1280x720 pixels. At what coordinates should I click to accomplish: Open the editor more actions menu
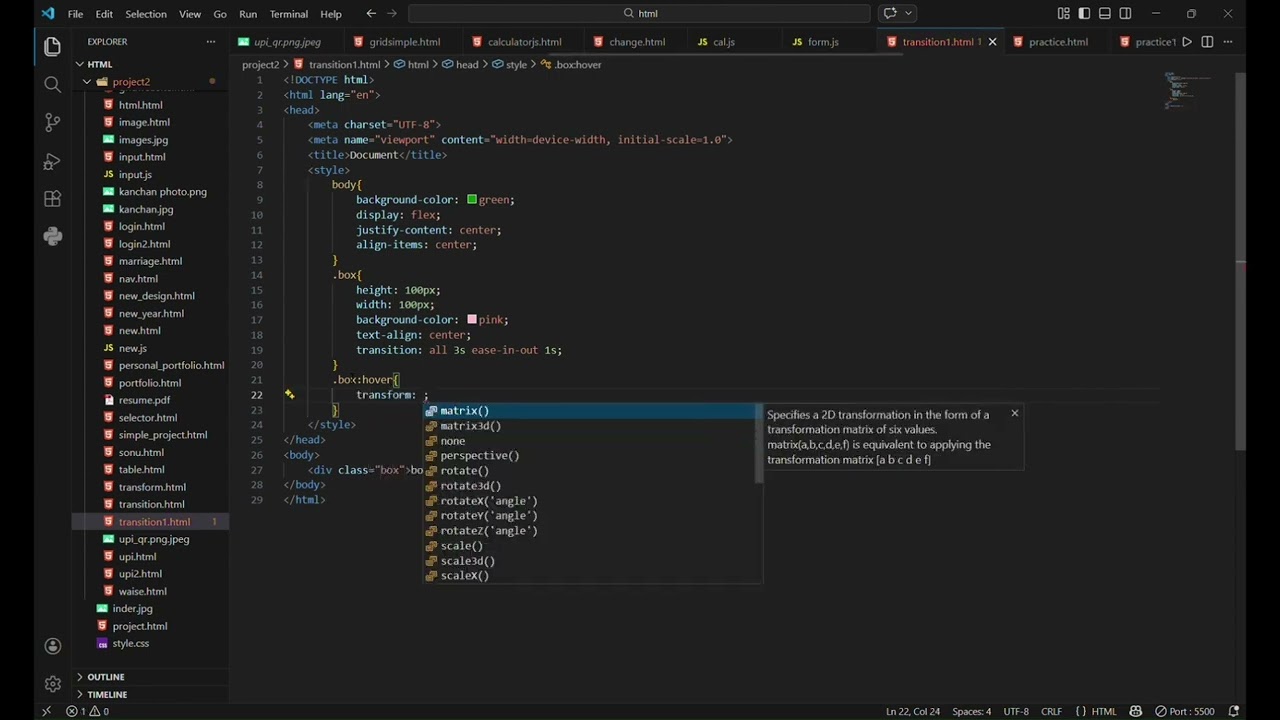pyautogui.click(x=1228, y=42)
